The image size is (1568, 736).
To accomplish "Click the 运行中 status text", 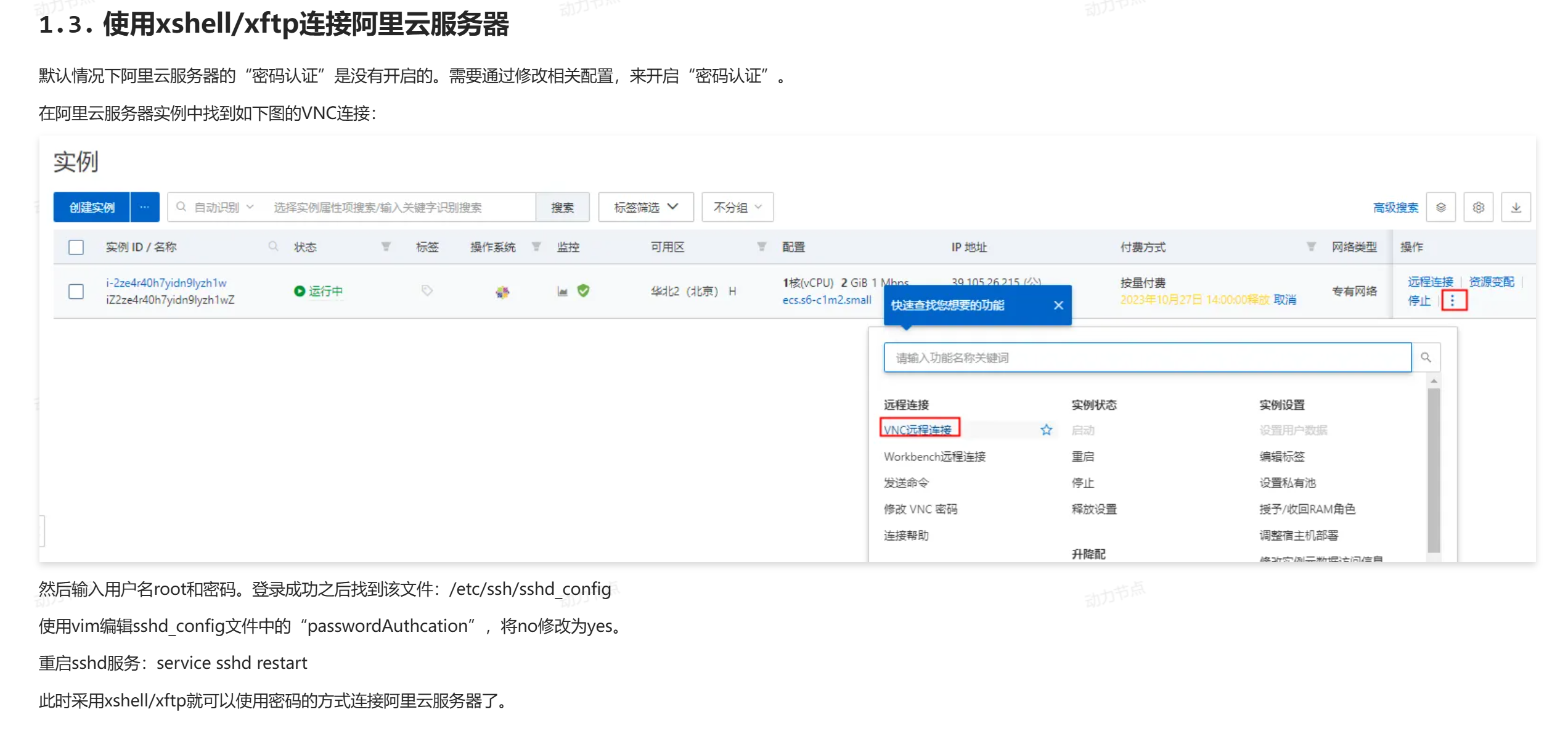I will [x=325, y=291].
